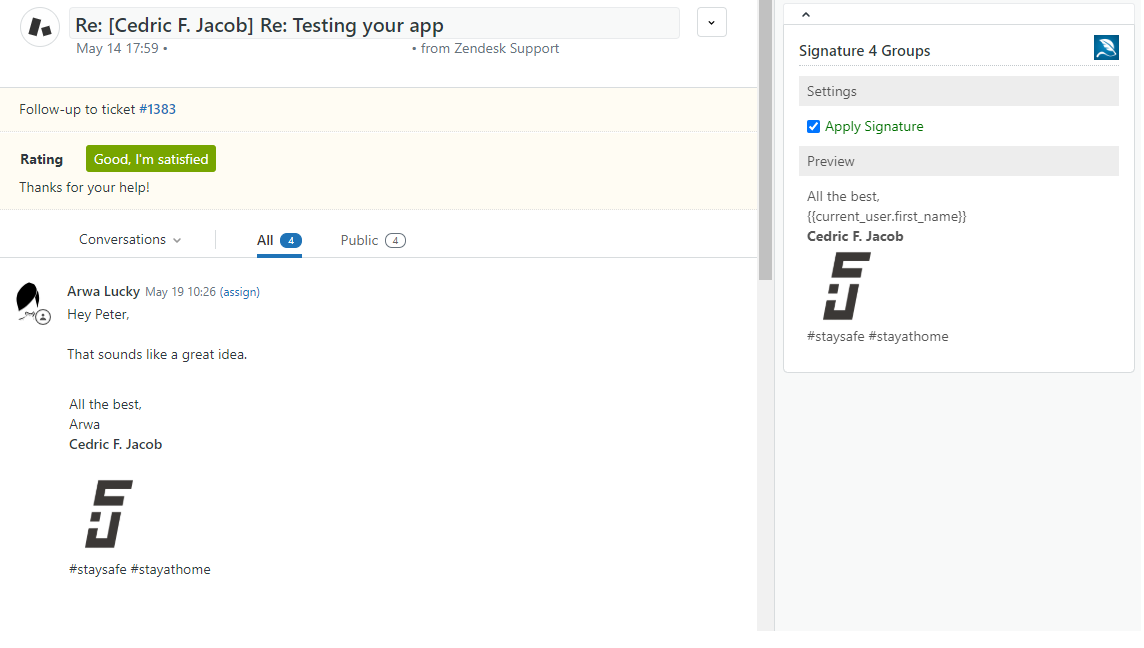Click Arwa Lucky's profile avatar
The image size is (1144, 648).
click(x=29, y=299)
